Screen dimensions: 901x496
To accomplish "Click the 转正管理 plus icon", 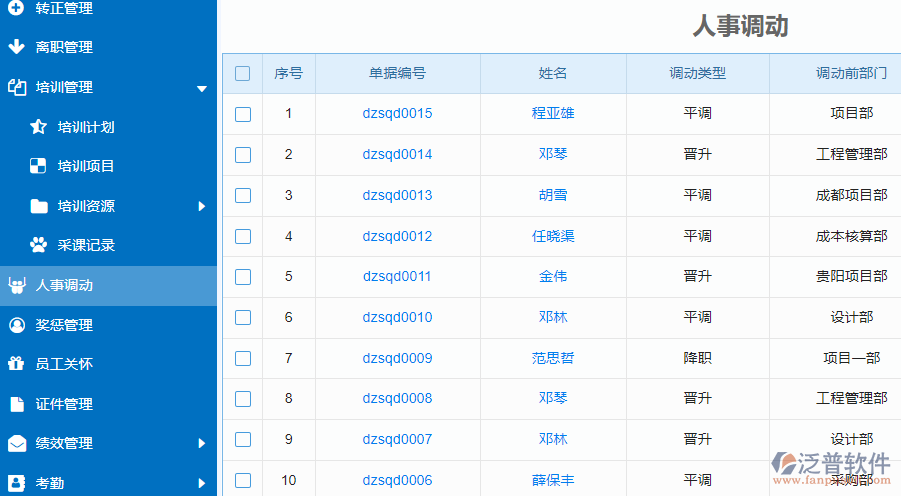I will tap(16, 8).
